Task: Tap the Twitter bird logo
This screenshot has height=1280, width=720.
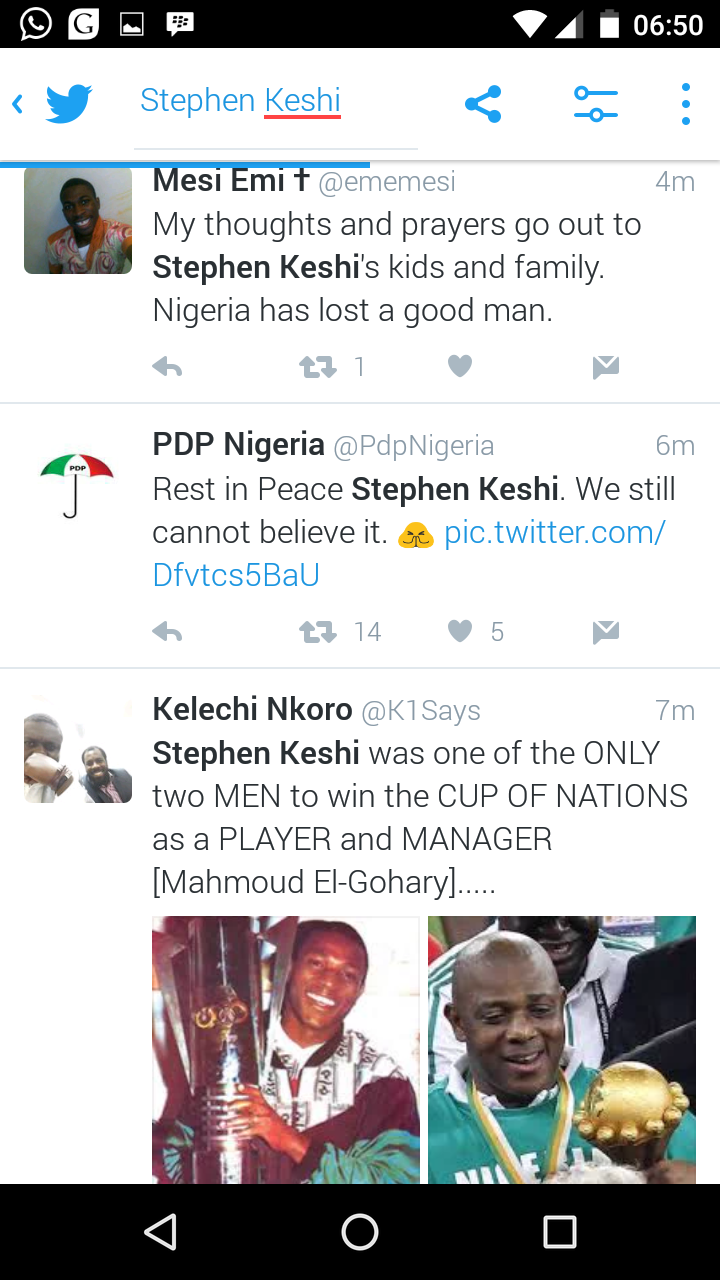Action: tap(69, 103)
